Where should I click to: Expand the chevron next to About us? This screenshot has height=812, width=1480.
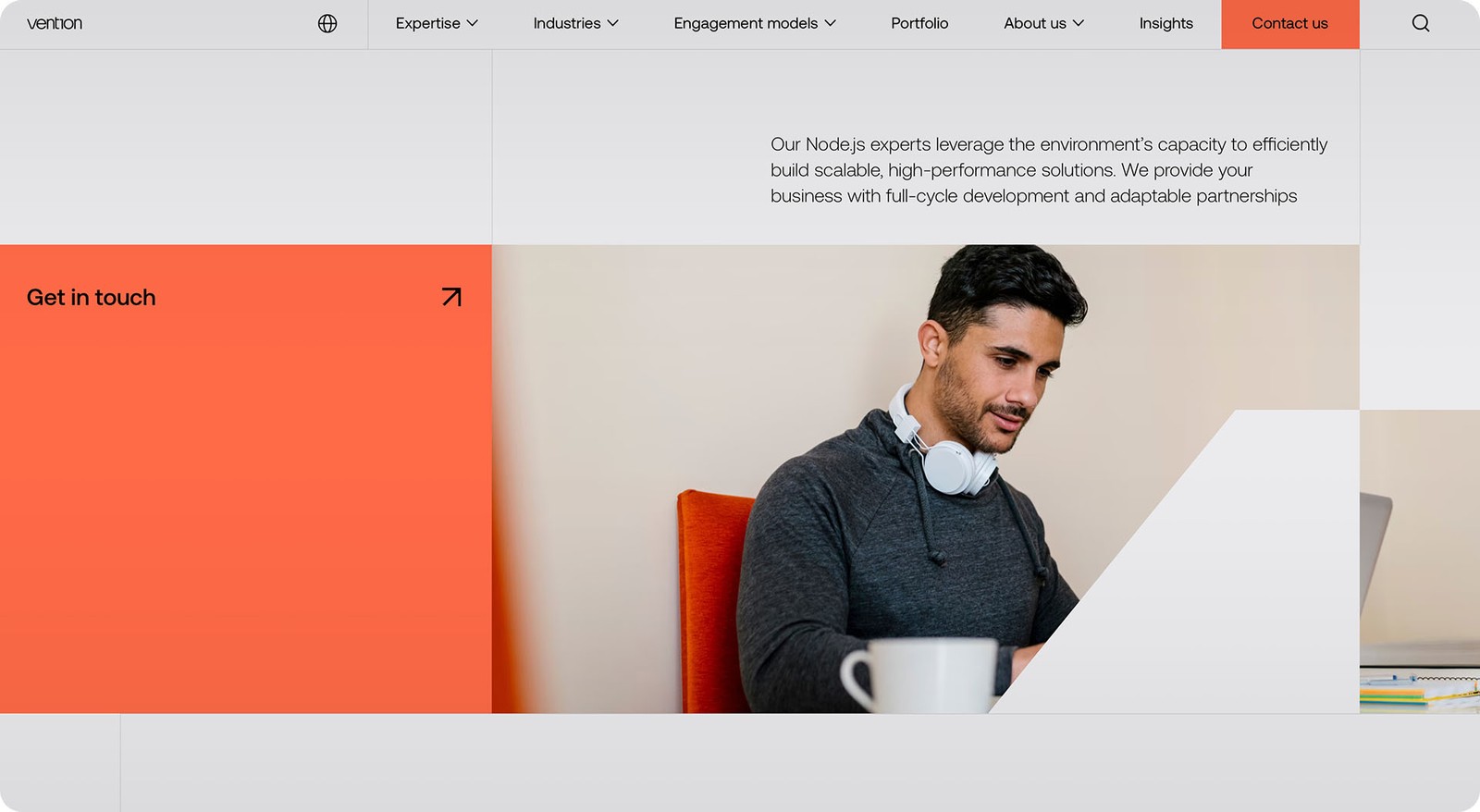click(x=1079, y=23)
